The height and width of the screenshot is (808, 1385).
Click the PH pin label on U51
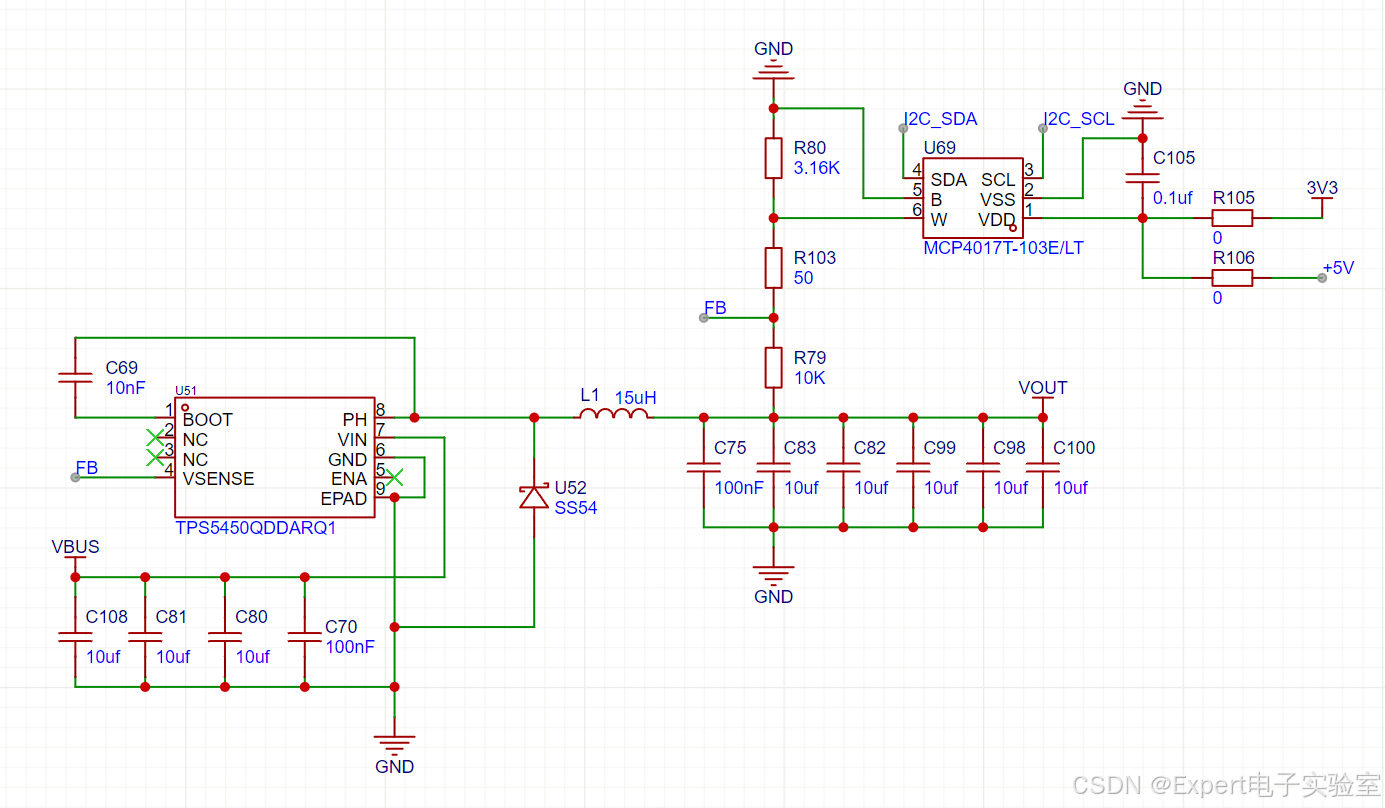pos(355,420)
